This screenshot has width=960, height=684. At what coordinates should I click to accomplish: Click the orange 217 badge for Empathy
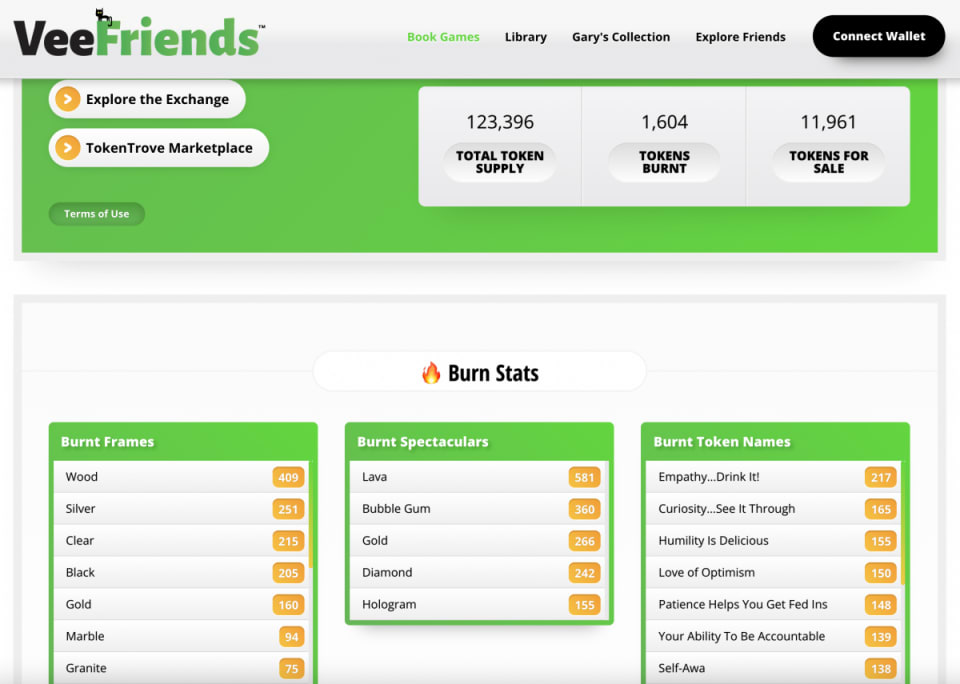880,477
